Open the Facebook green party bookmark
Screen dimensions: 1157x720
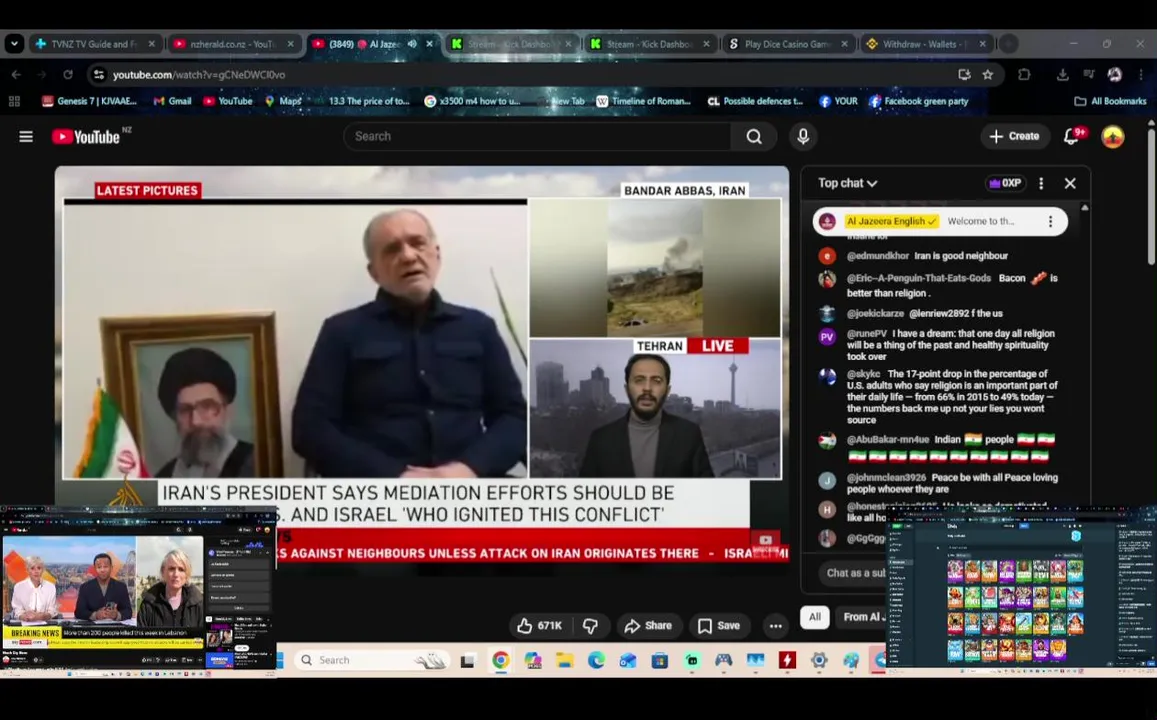pyautogui.click(x=919, y=101)
